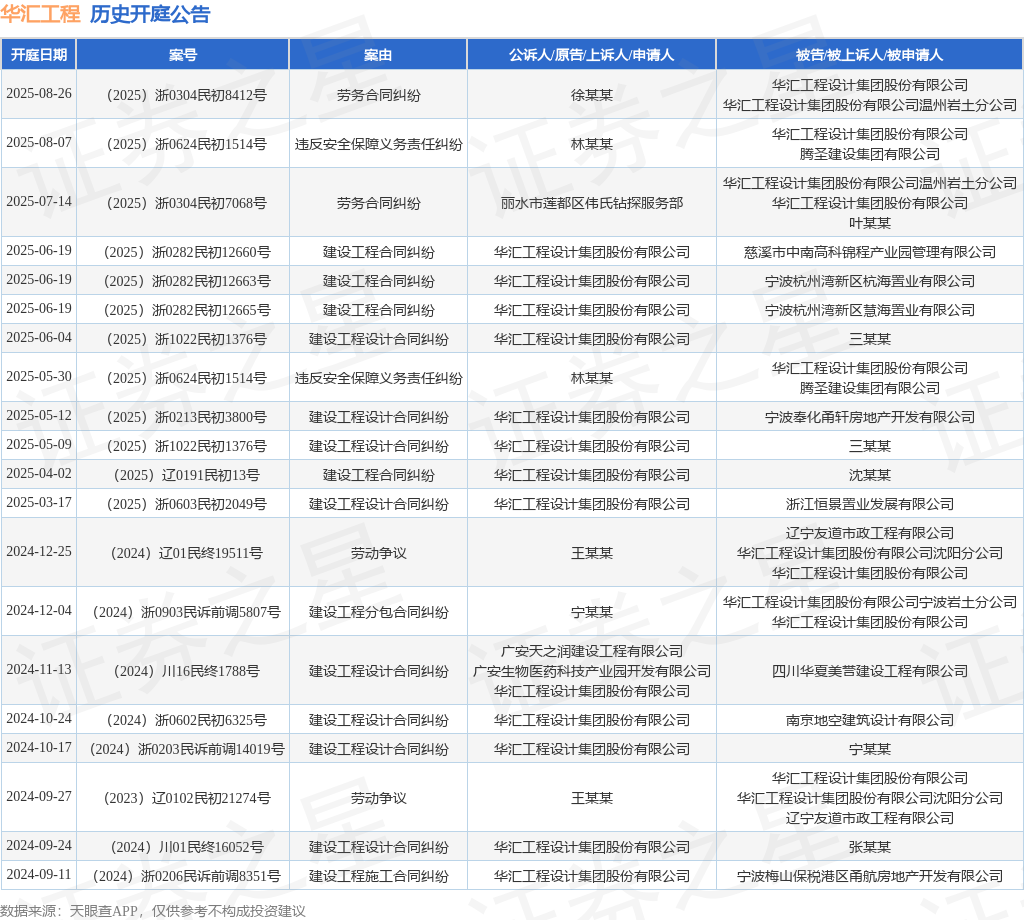Click case number 浙0903民诉前调5807号
The width and height of the screenshot is (1024, 920).
187,612
